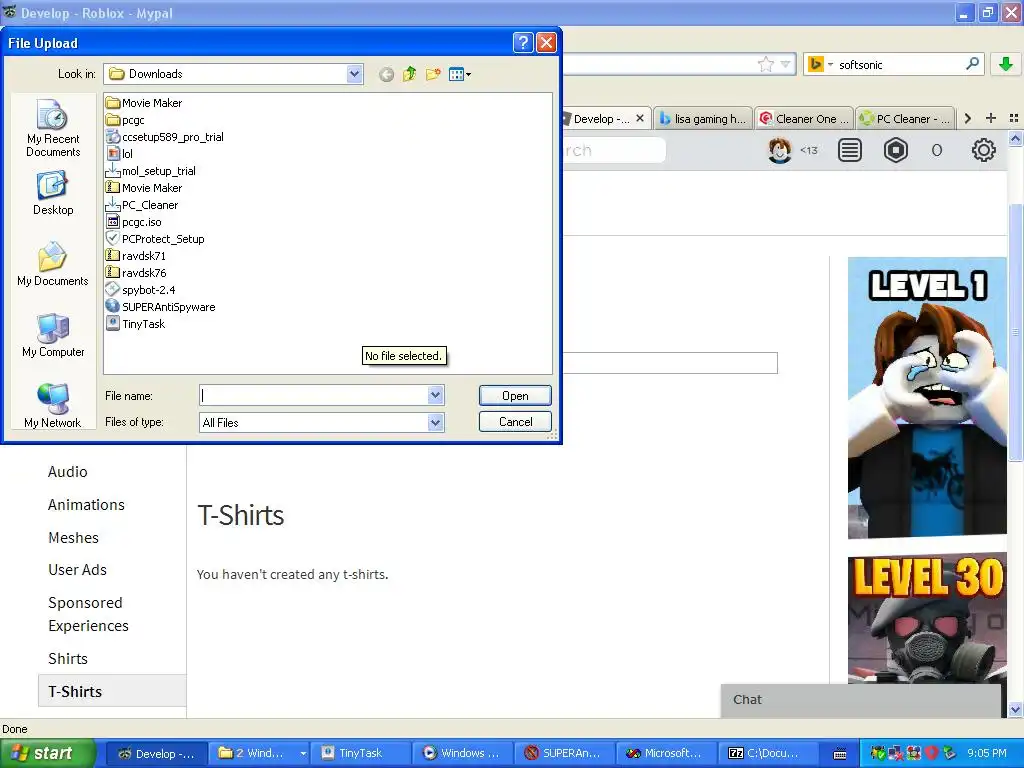Viewport: 1024px width, 768px height.
Task: Click the File Upload help question button
Action: 523,43
